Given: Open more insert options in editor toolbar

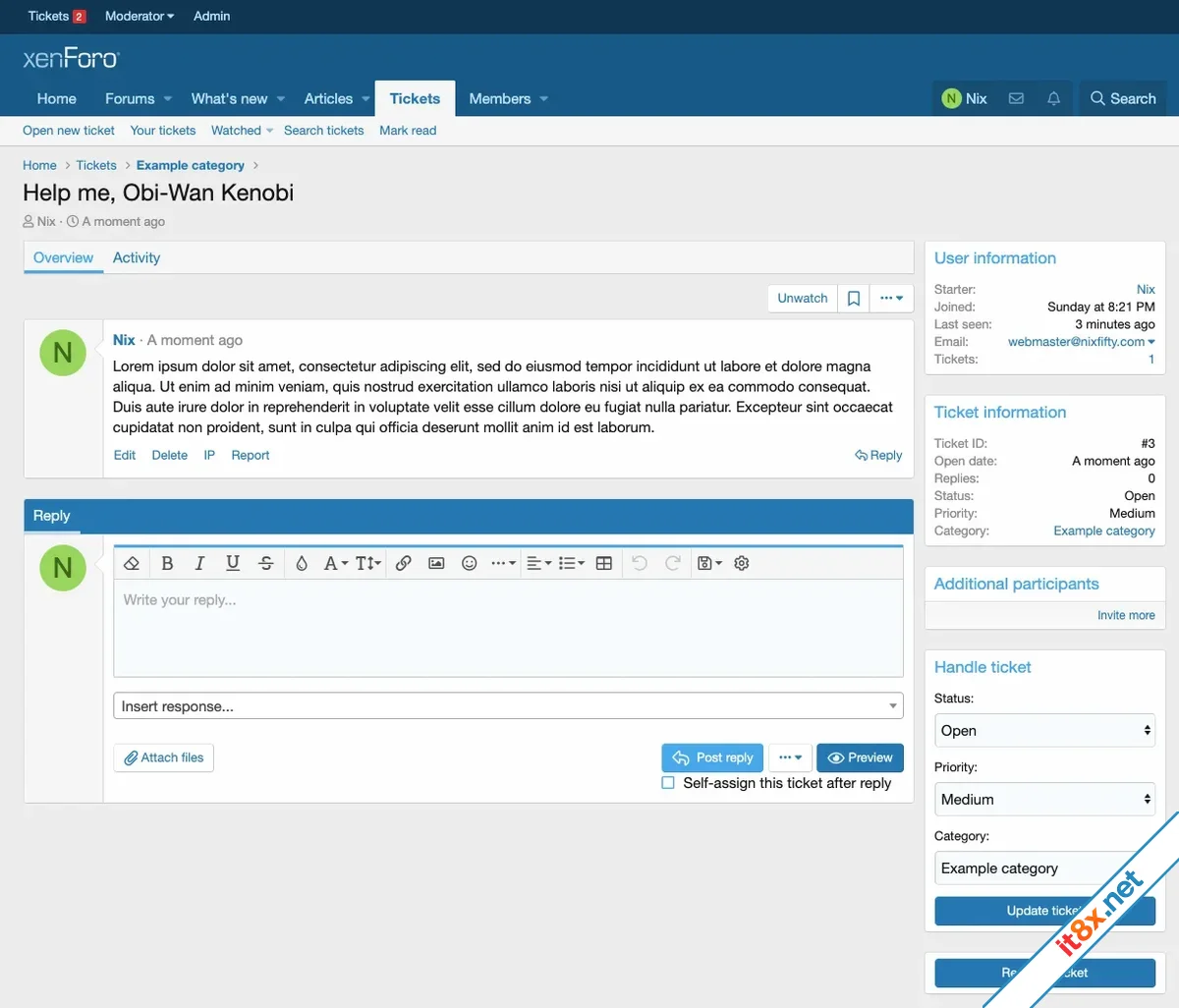Looking at the screenshot, I should click(503, 563).
